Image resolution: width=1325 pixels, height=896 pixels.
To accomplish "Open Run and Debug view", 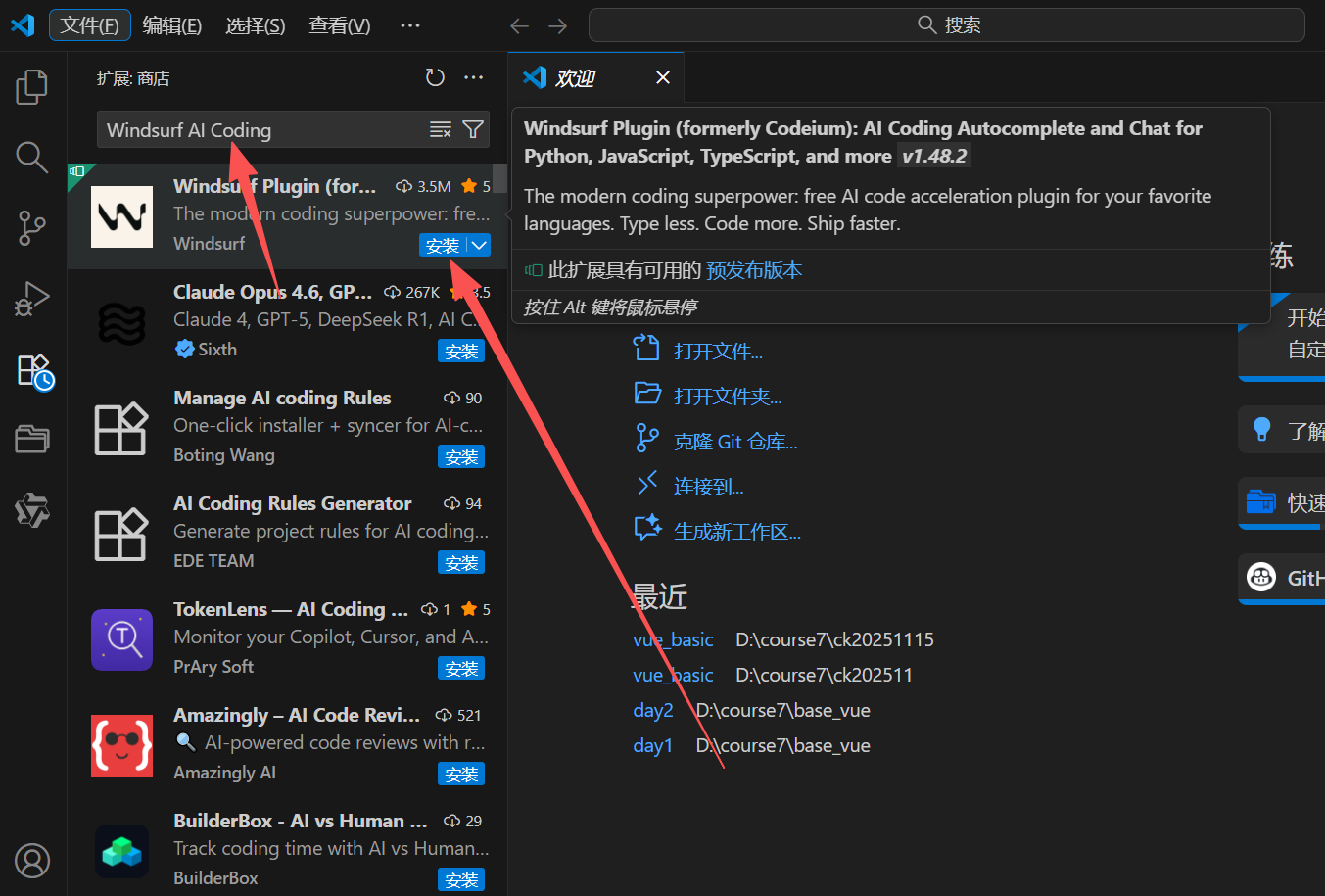I will [x=32, y=299].
